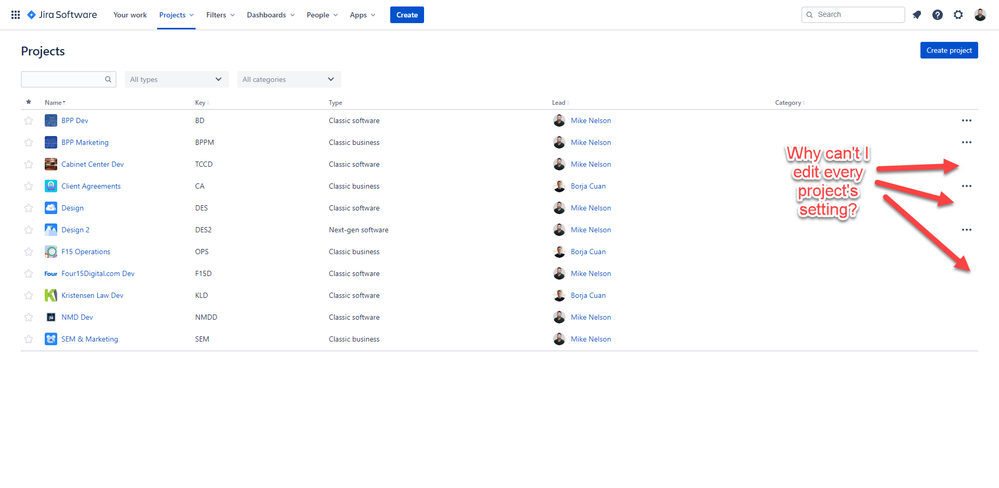Image resolution: width=999 pixels, height=488 pixels.
Task: Star the BPP Dev project
Action: (28, 120)
